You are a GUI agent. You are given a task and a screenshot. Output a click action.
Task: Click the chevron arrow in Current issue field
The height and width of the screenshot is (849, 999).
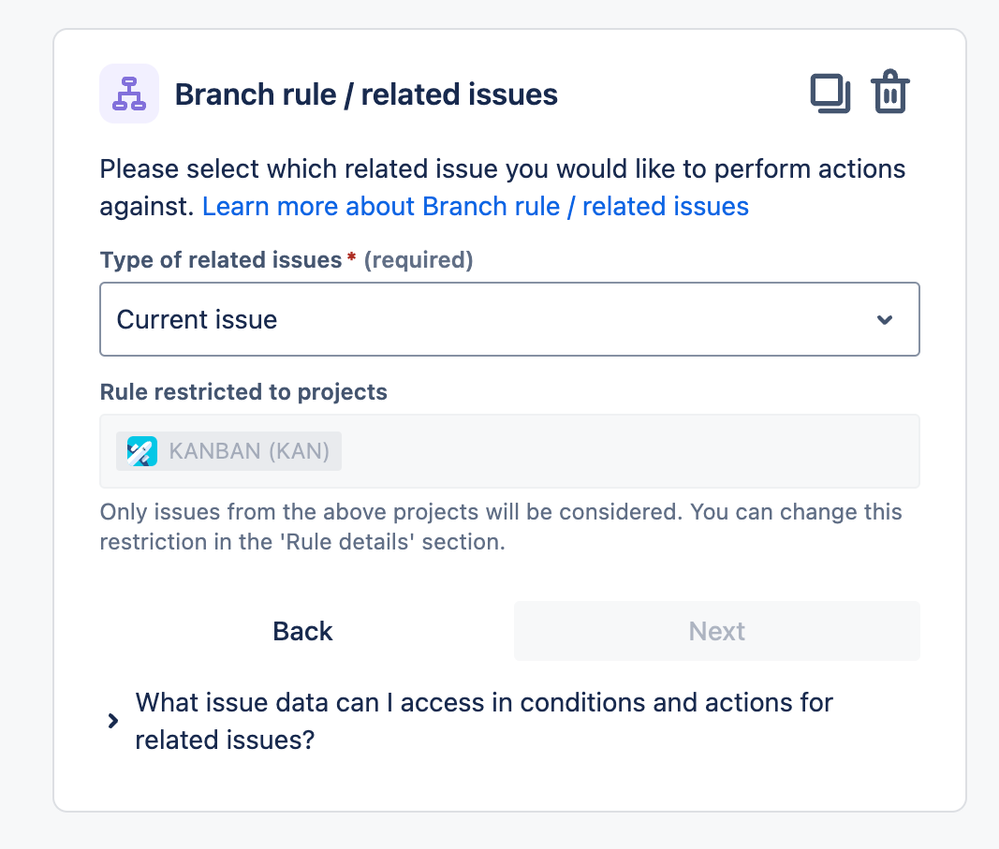[884, 319]
